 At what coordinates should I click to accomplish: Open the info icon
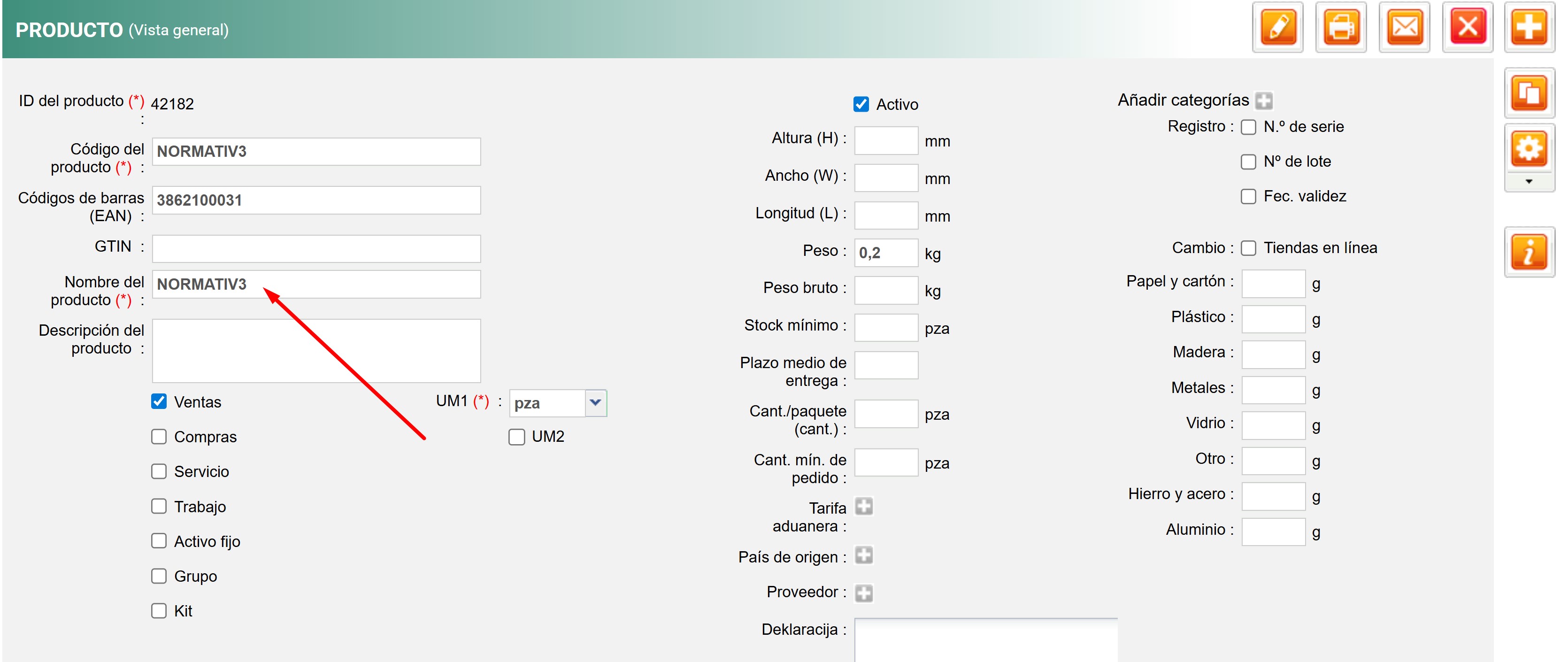(x=1530, y=252)
